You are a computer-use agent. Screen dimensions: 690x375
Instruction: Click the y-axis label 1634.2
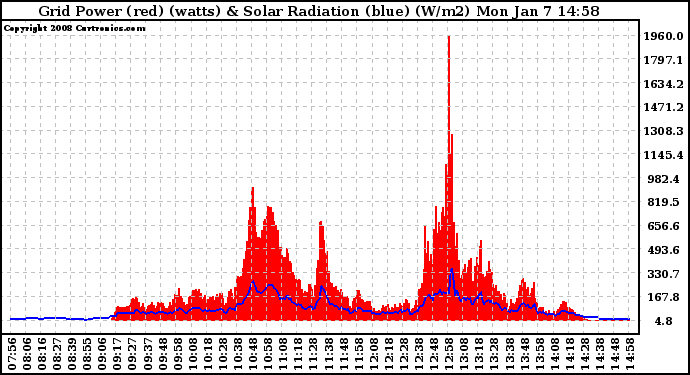point(664,84)
